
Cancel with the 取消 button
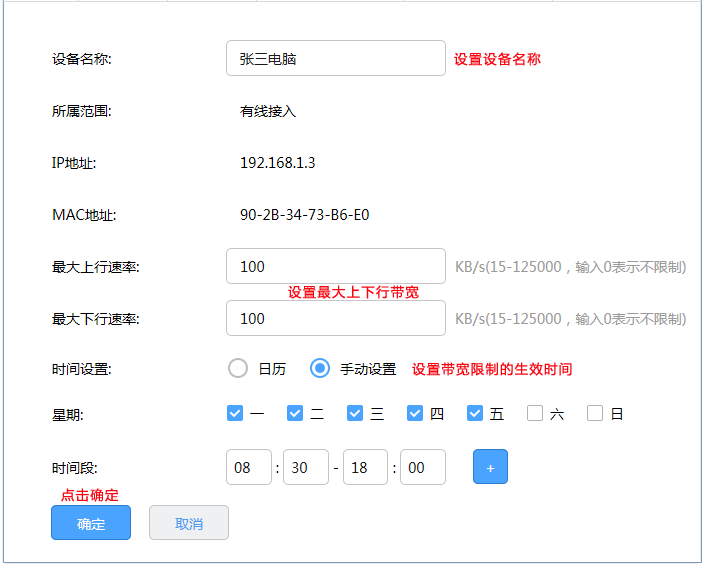point(189,523)
